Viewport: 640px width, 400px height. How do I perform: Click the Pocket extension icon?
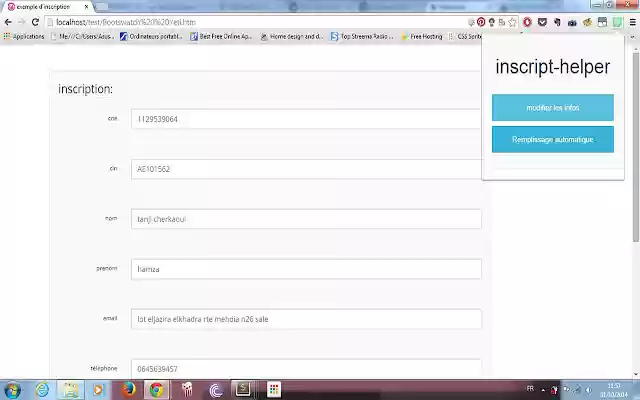(542, 22)
